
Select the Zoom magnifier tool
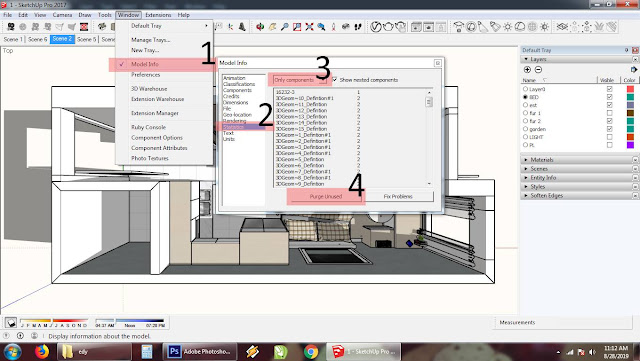[284, 27]
